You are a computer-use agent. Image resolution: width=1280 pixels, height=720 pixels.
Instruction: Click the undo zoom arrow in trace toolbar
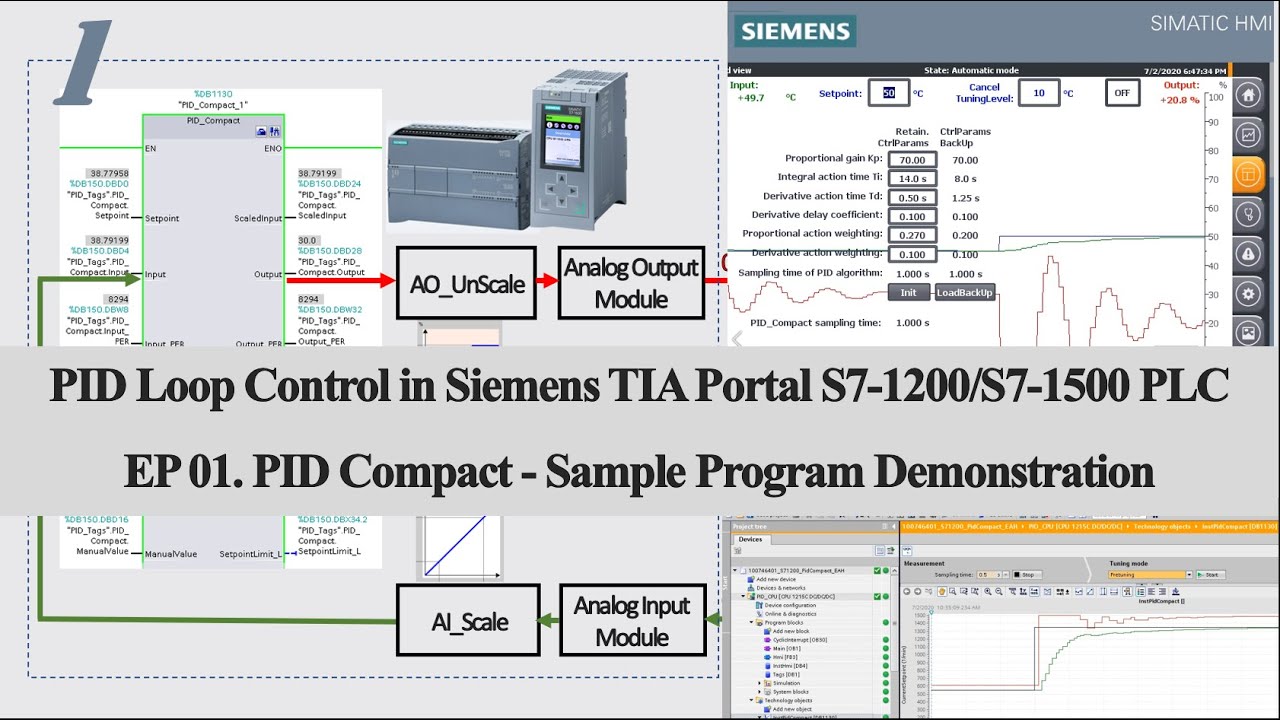907,591
